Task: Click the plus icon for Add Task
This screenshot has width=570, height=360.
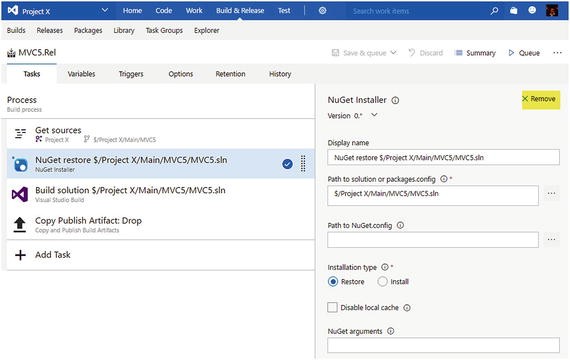Action: tap(20, 255)
